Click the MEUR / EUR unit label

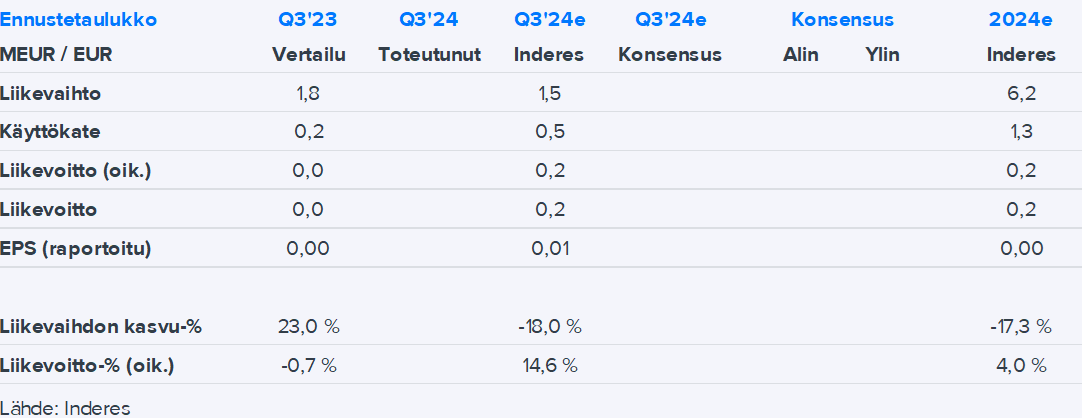click(x=57, y=55)
